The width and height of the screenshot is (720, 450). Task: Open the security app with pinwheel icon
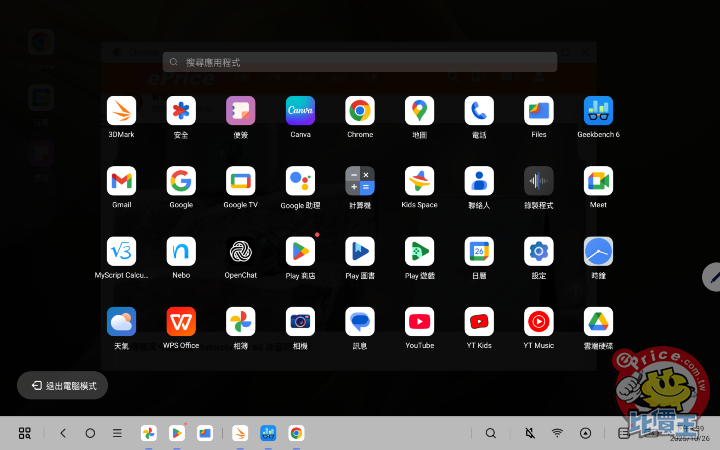181,111
